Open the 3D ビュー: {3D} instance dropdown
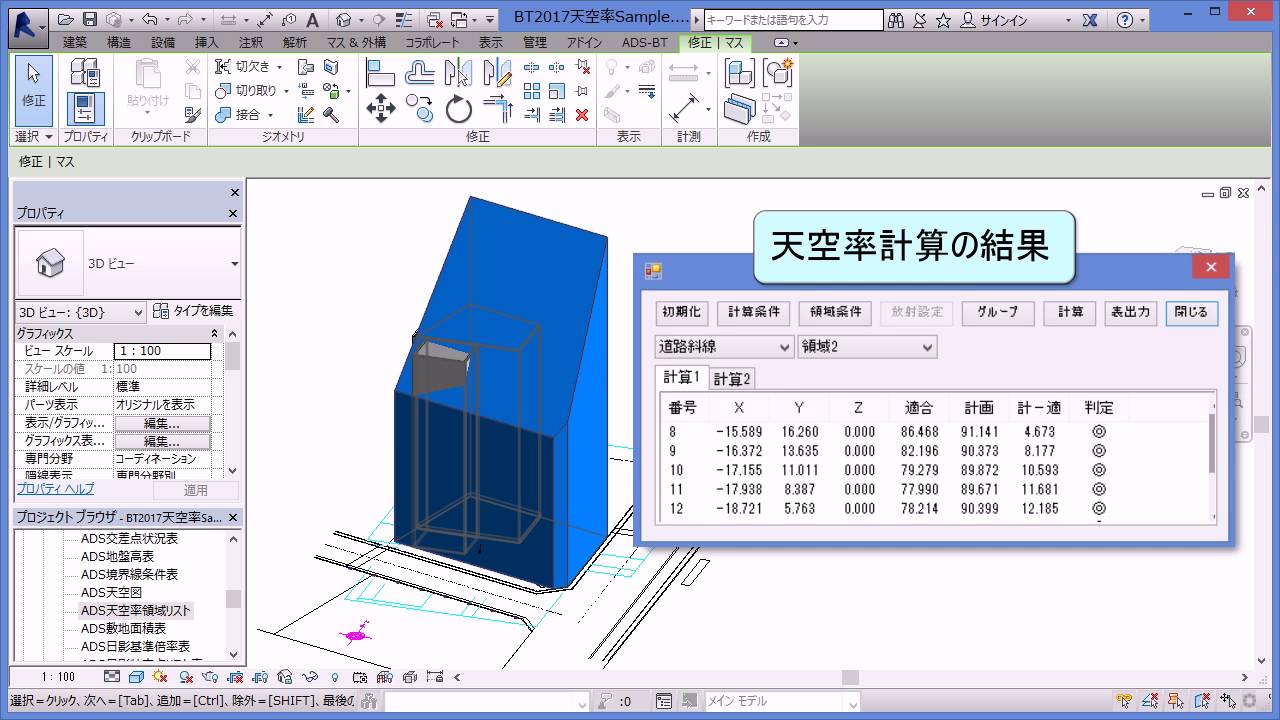 (x=81, y=312)
